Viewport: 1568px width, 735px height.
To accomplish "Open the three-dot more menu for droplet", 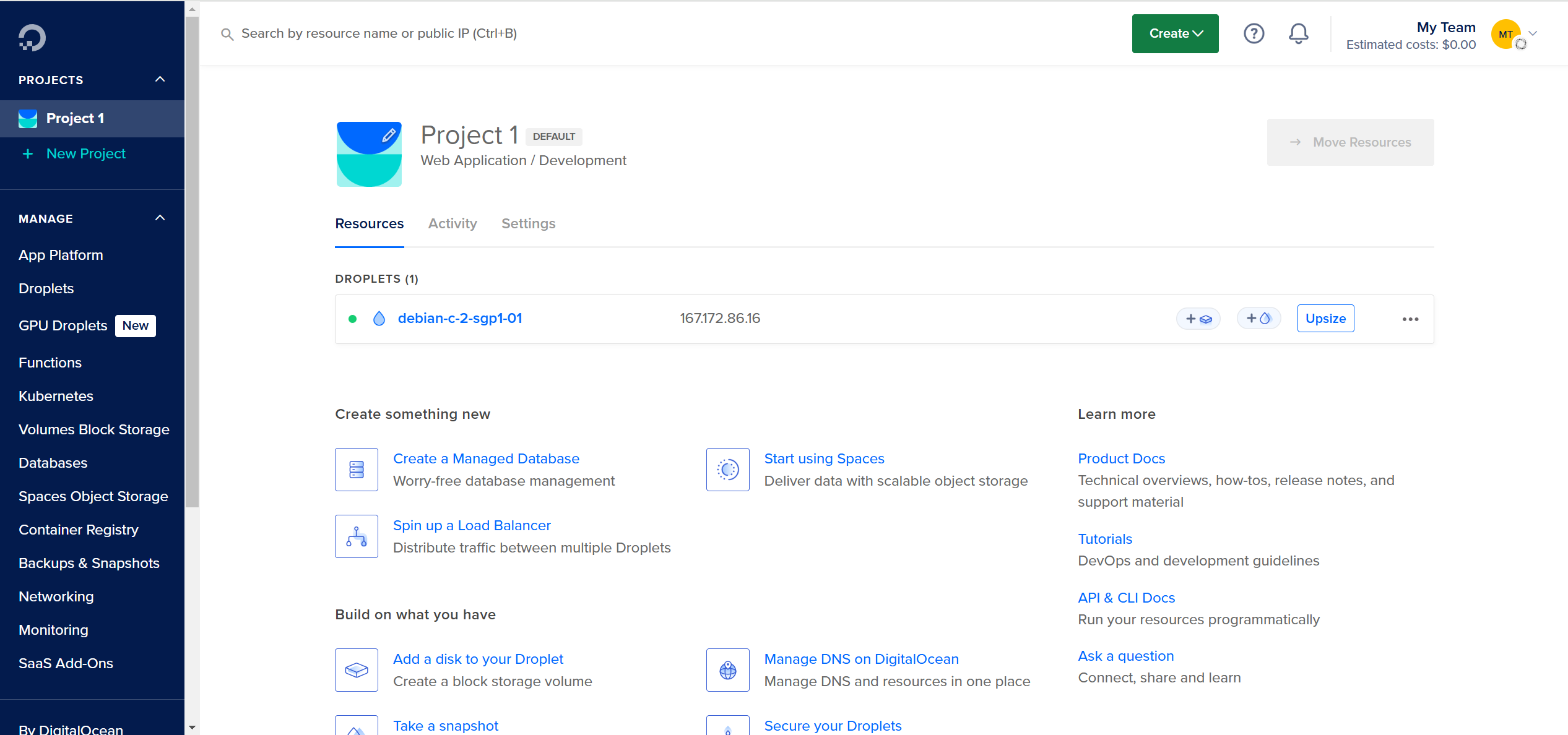I will [1410, 319].
